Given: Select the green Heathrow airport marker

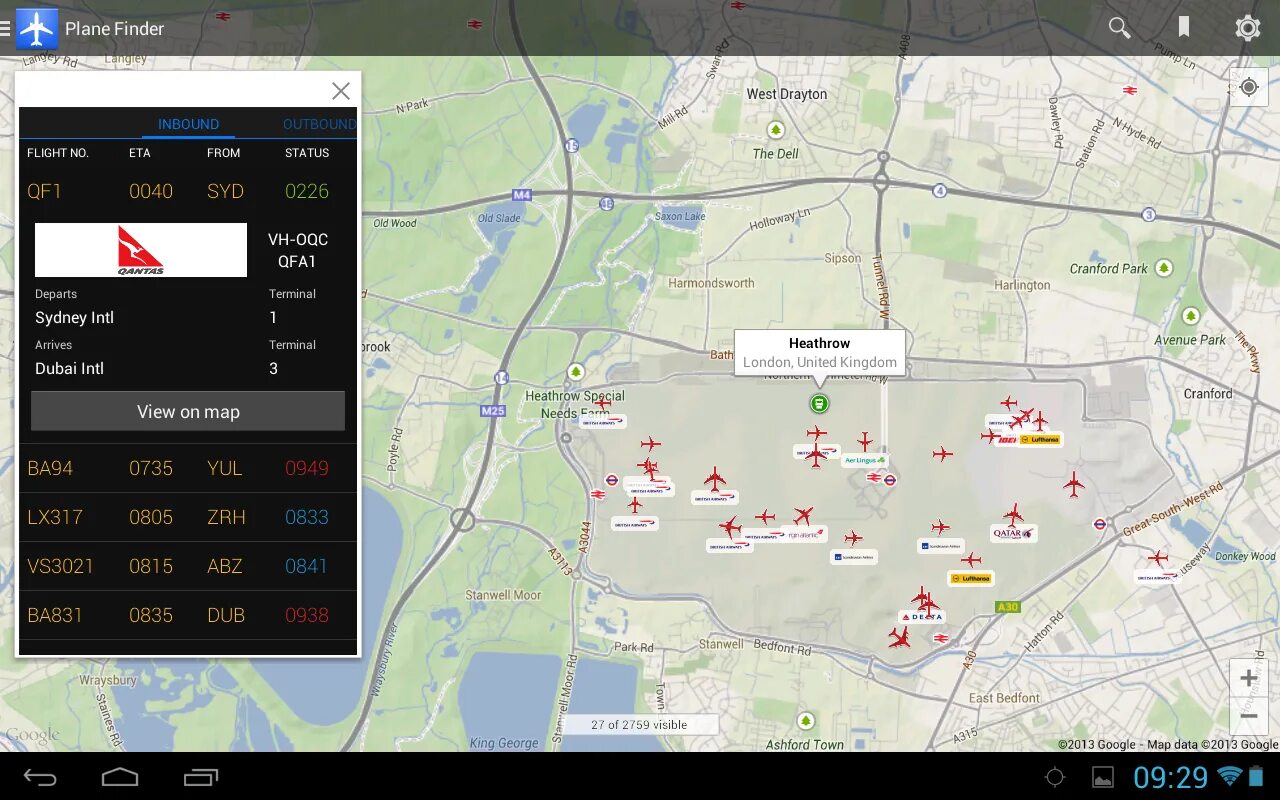Looking at the screenshot, I should pos(819,403).
